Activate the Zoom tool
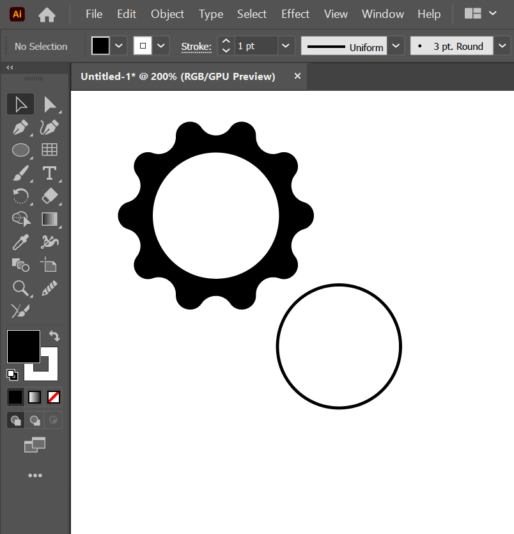 20,288
